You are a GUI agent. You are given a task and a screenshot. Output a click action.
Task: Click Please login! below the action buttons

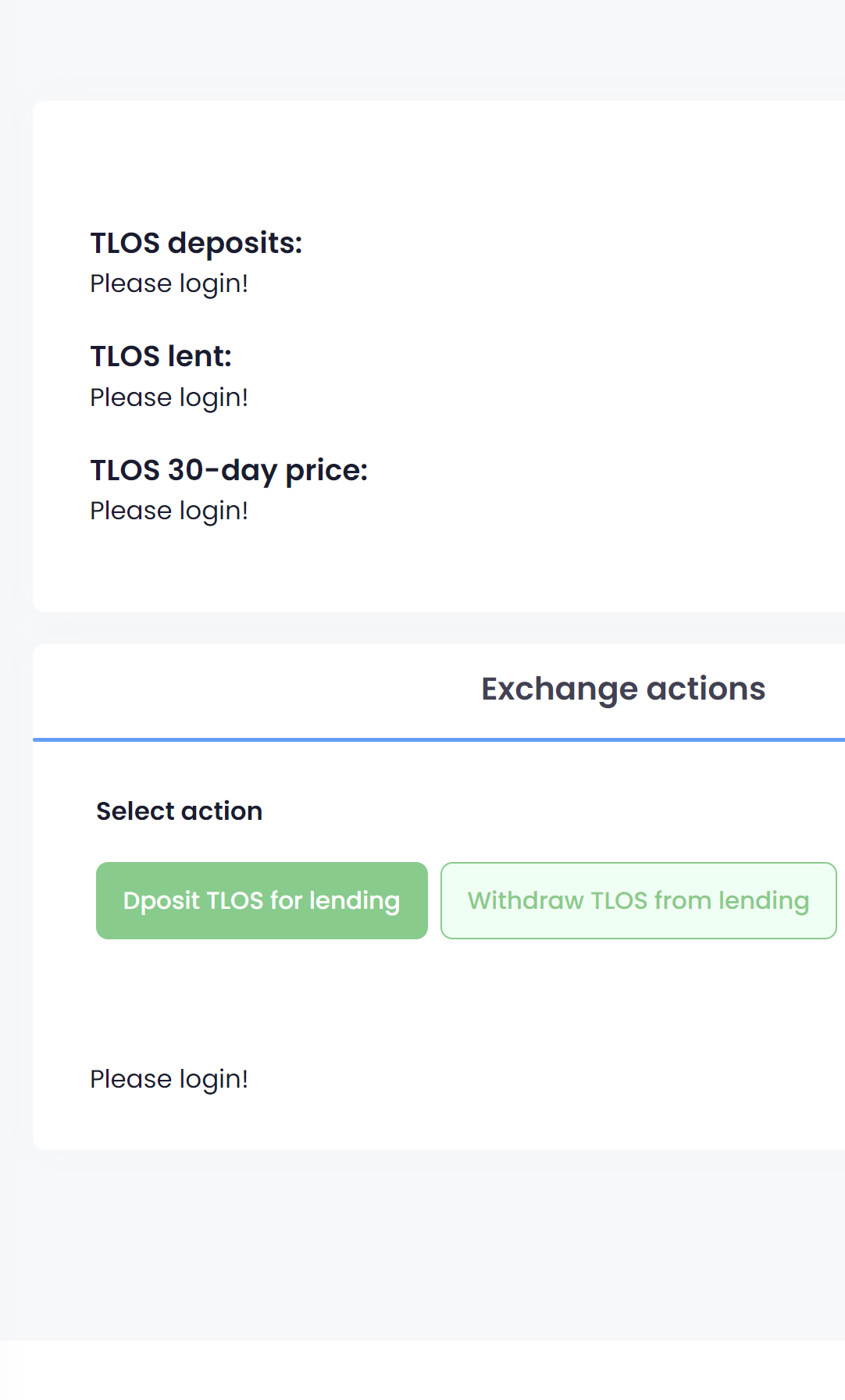coord(169,1079)
